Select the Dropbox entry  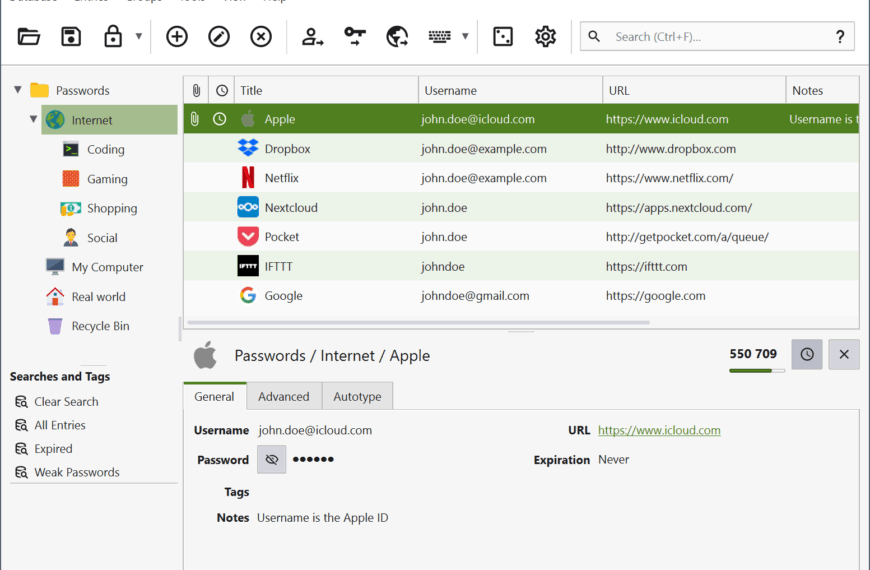pyautogui.click(x=521, y=148)
